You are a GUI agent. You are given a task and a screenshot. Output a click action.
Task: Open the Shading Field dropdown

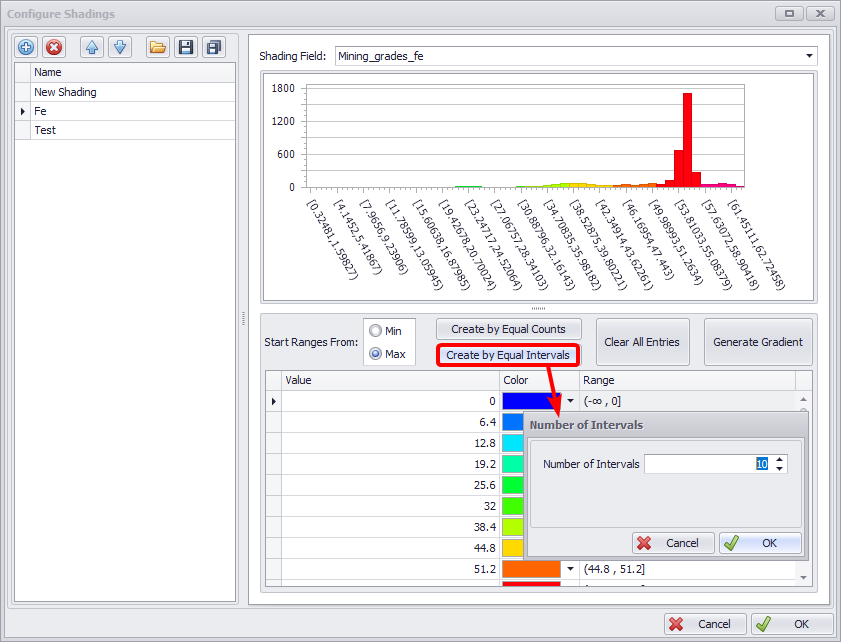pos(810,56)
